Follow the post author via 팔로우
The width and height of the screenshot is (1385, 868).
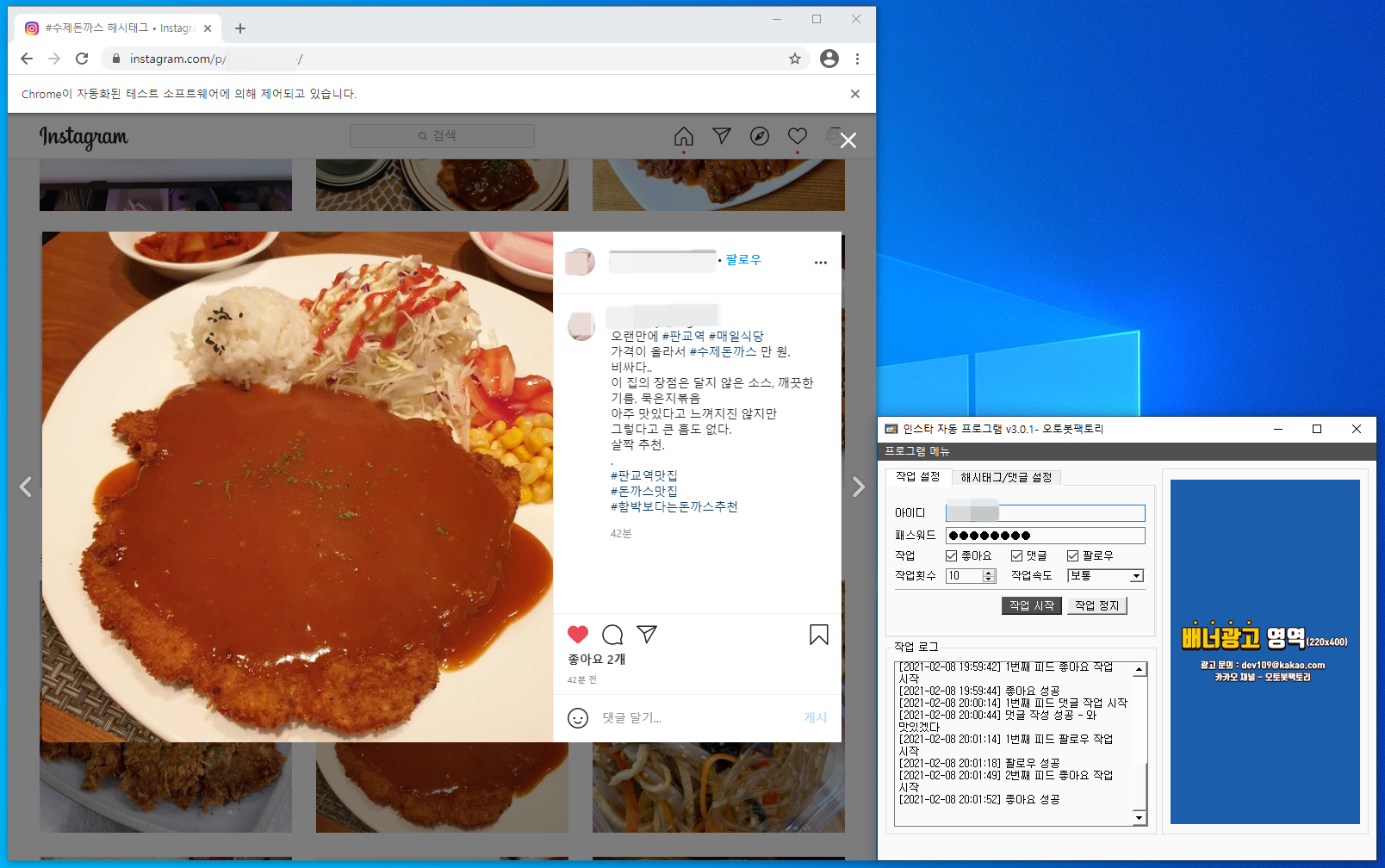click(x=743, y=259)
